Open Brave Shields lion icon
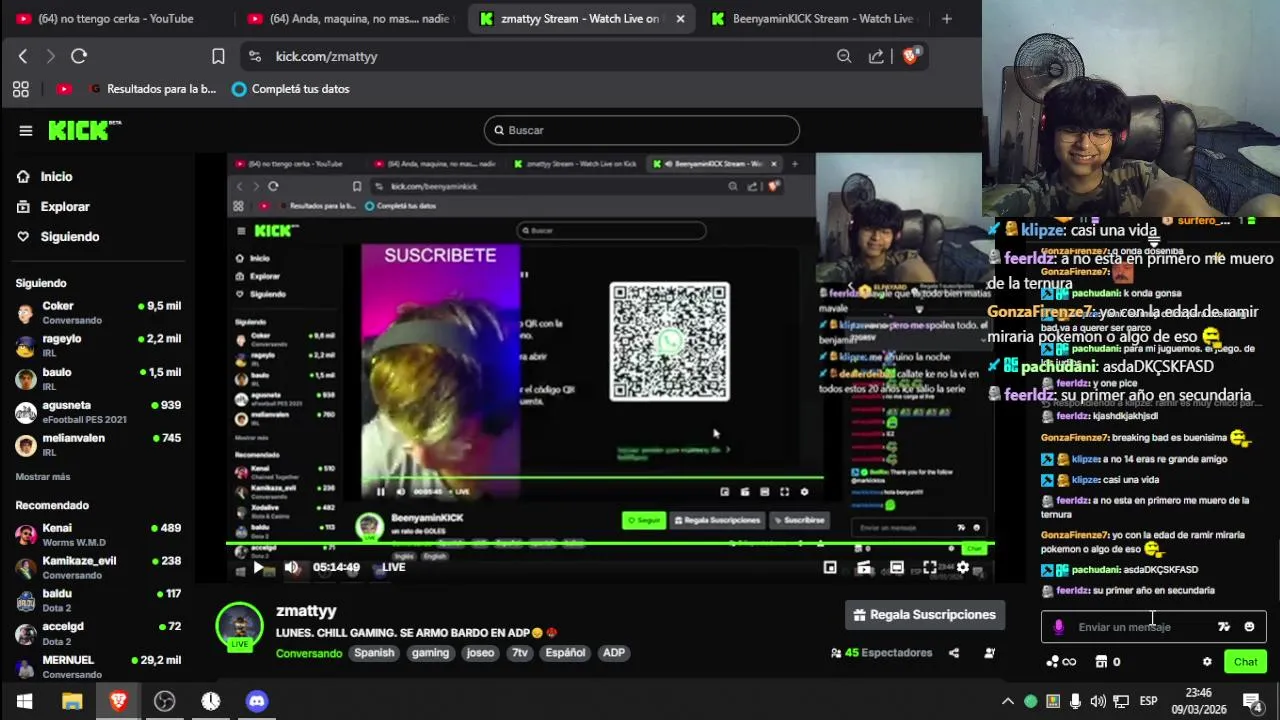This screenshot has width=1280, height=720. (x=911, y=56)
